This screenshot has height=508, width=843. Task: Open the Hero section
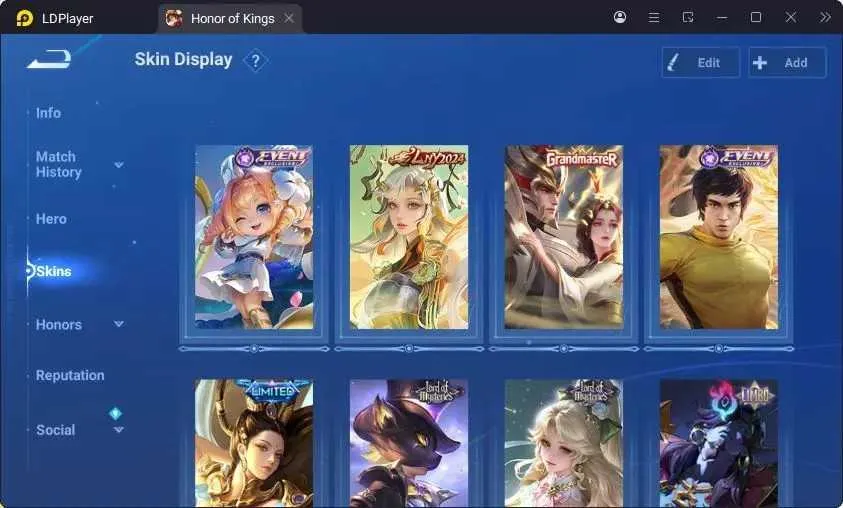tap(51, 219)
